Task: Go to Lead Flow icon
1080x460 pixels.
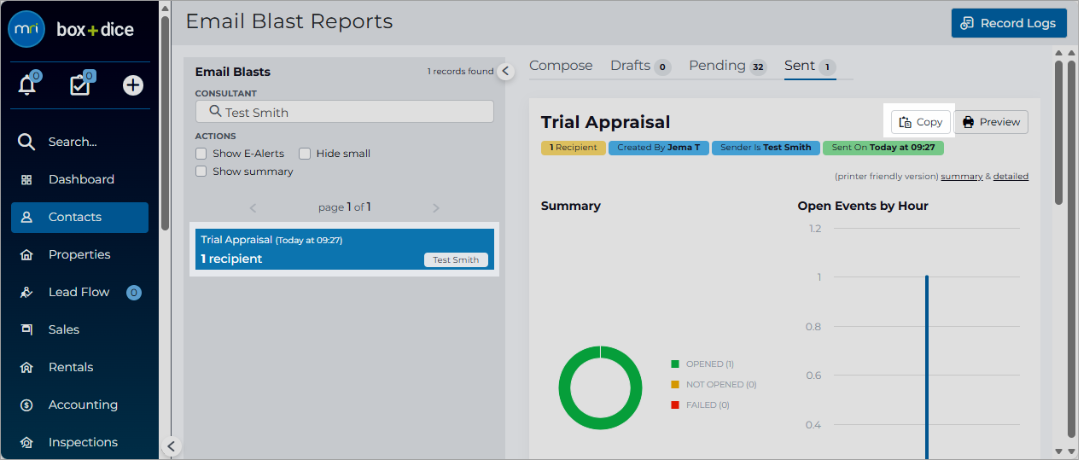Action: pos(27,293)
